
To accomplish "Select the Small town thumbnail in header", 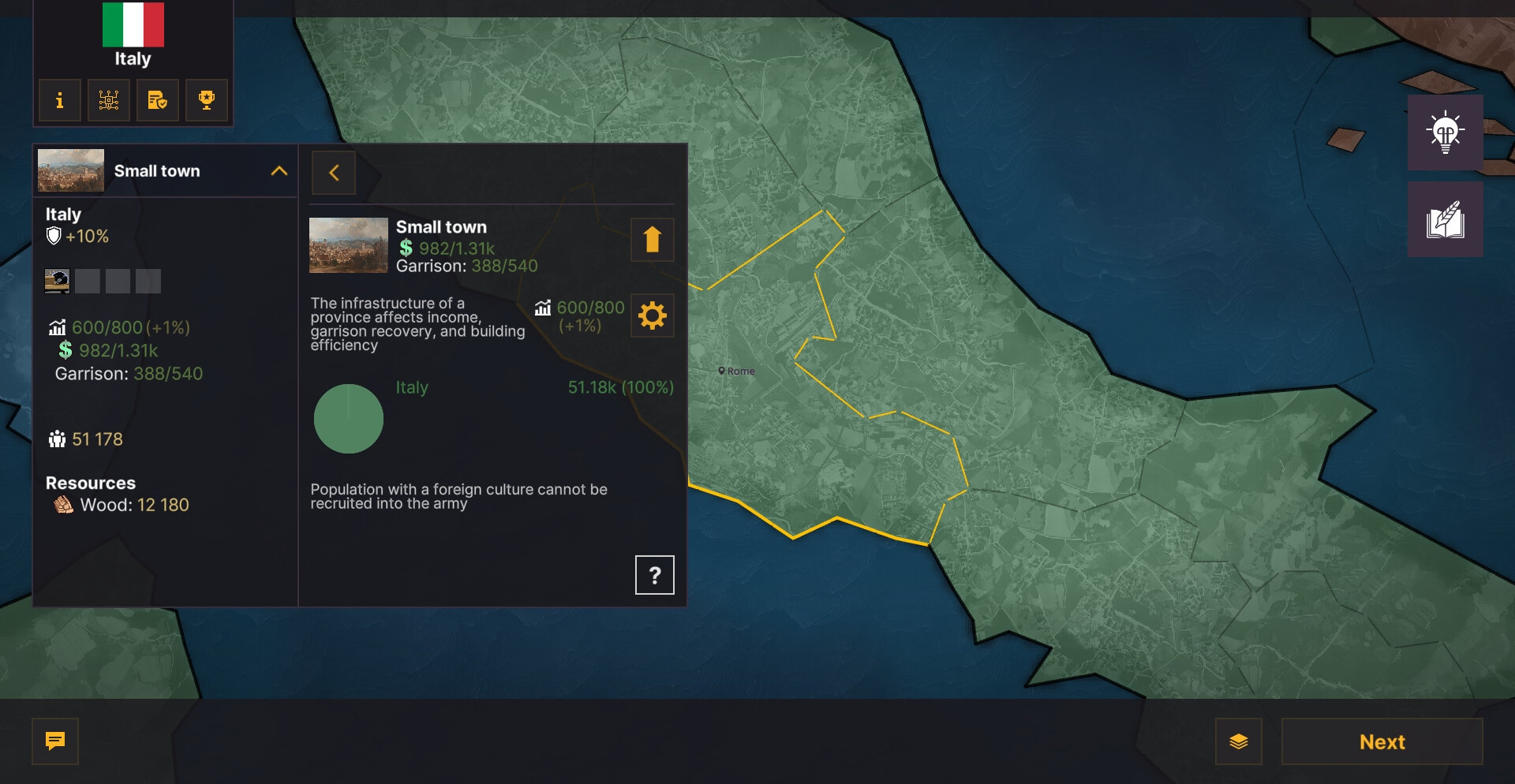I will click(71, 171).
